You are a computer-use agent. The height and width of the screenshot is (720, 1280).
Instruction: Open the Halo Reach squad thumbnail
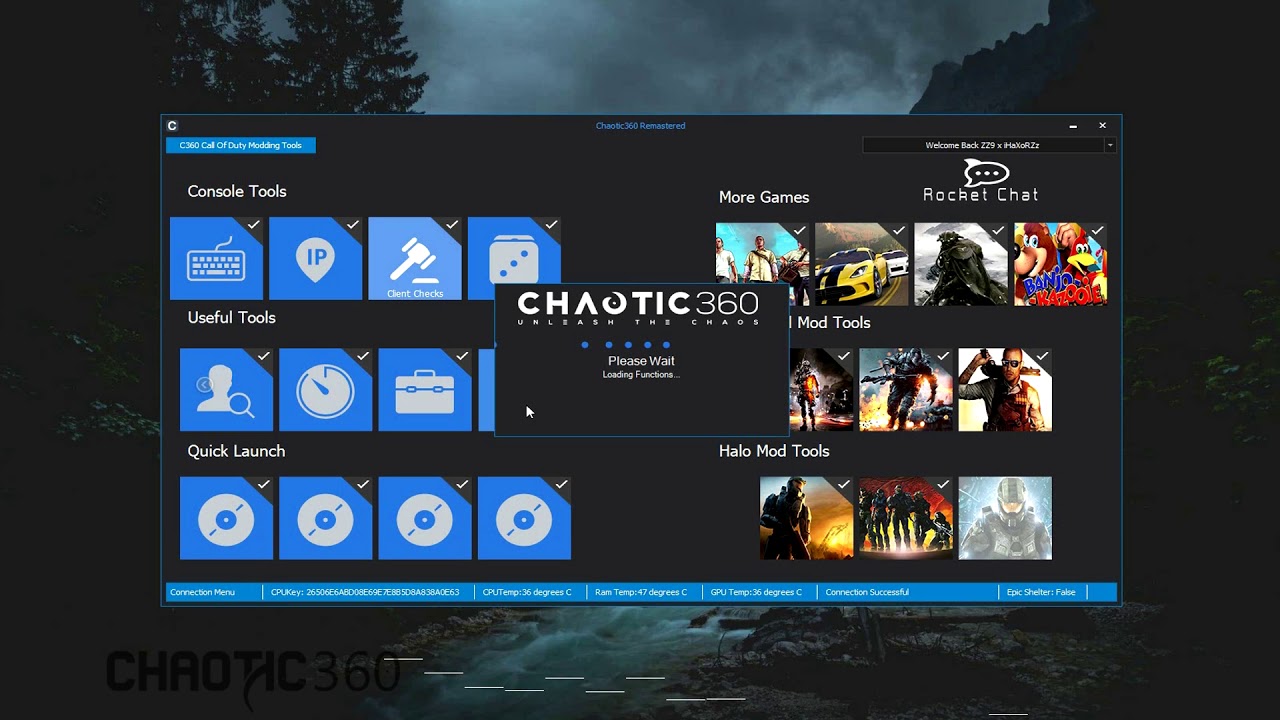905,518
